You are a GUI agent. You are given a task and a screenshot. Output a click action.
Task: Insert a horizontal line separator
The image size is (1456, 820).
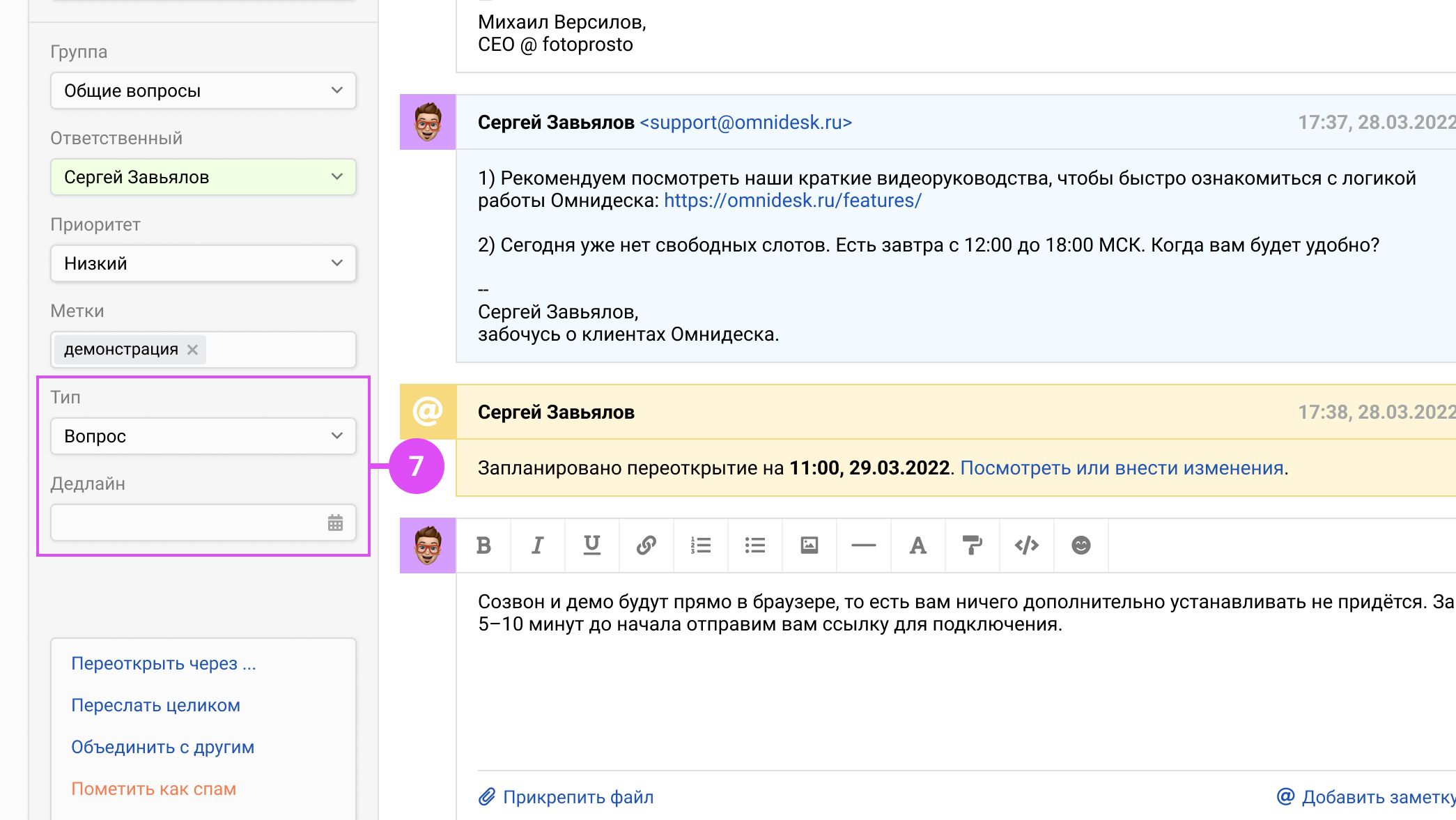863,546
